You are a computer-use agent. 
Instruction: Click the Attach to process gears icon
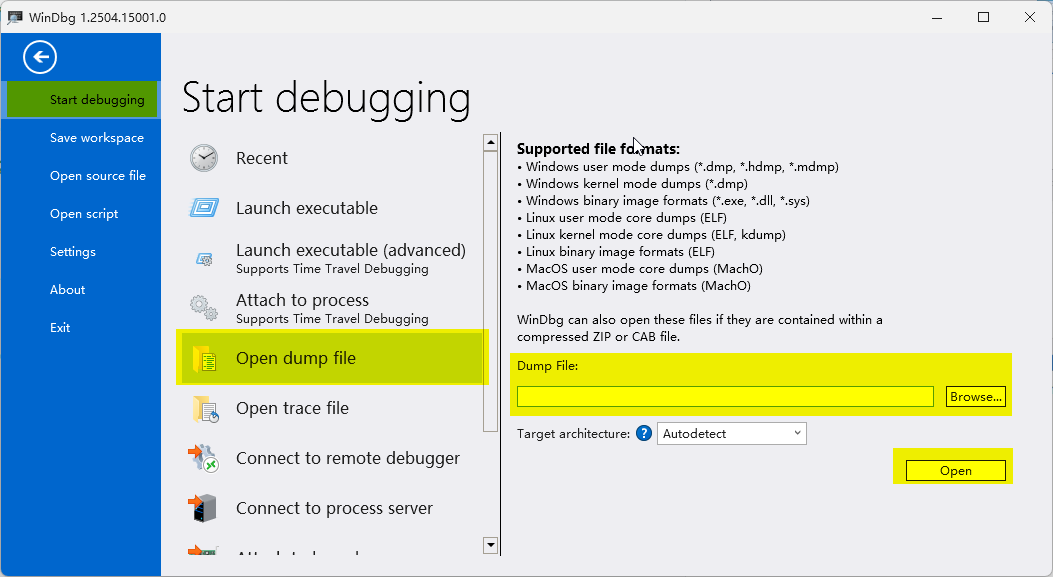[x=203, y=308]
